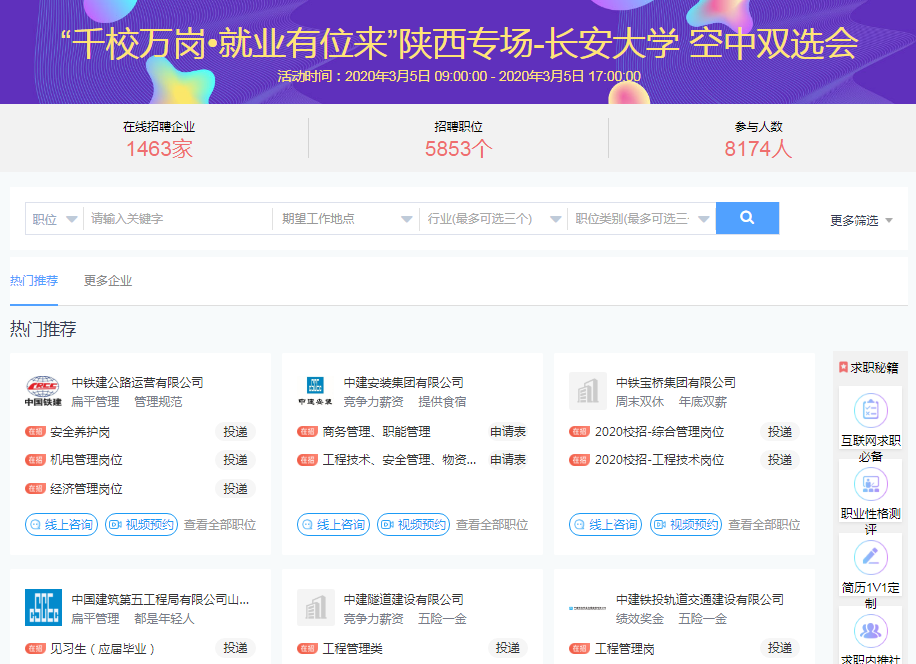Open 中铁建公路运营有限公司 company name link
The image size is (916, 664).
coord(137,383)
